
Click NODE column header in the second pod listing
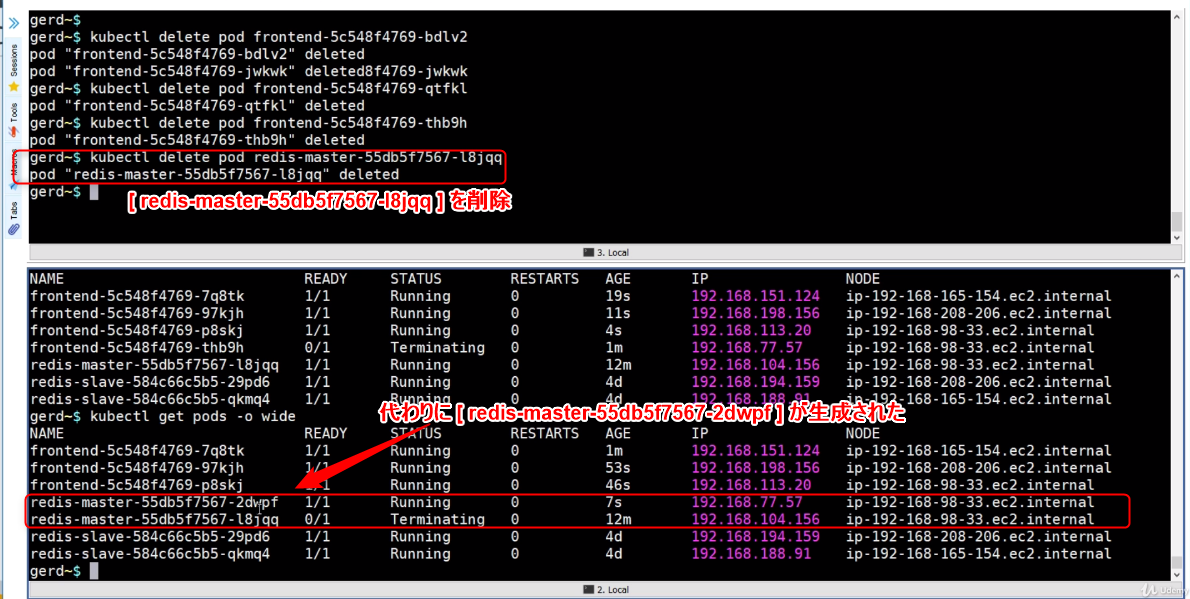coord(862,433)
